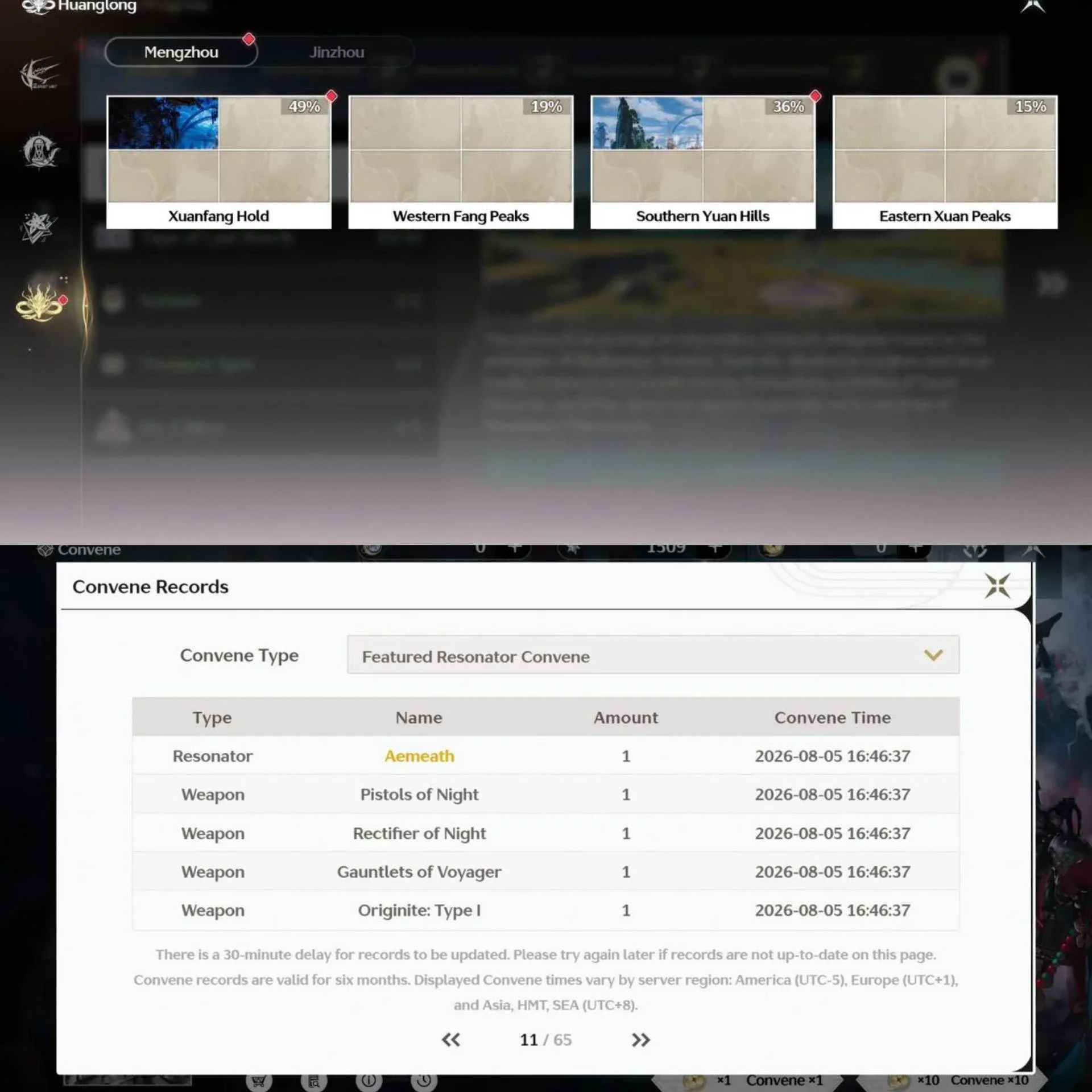Expand the Convene Type dropdown

coord(653,655)
